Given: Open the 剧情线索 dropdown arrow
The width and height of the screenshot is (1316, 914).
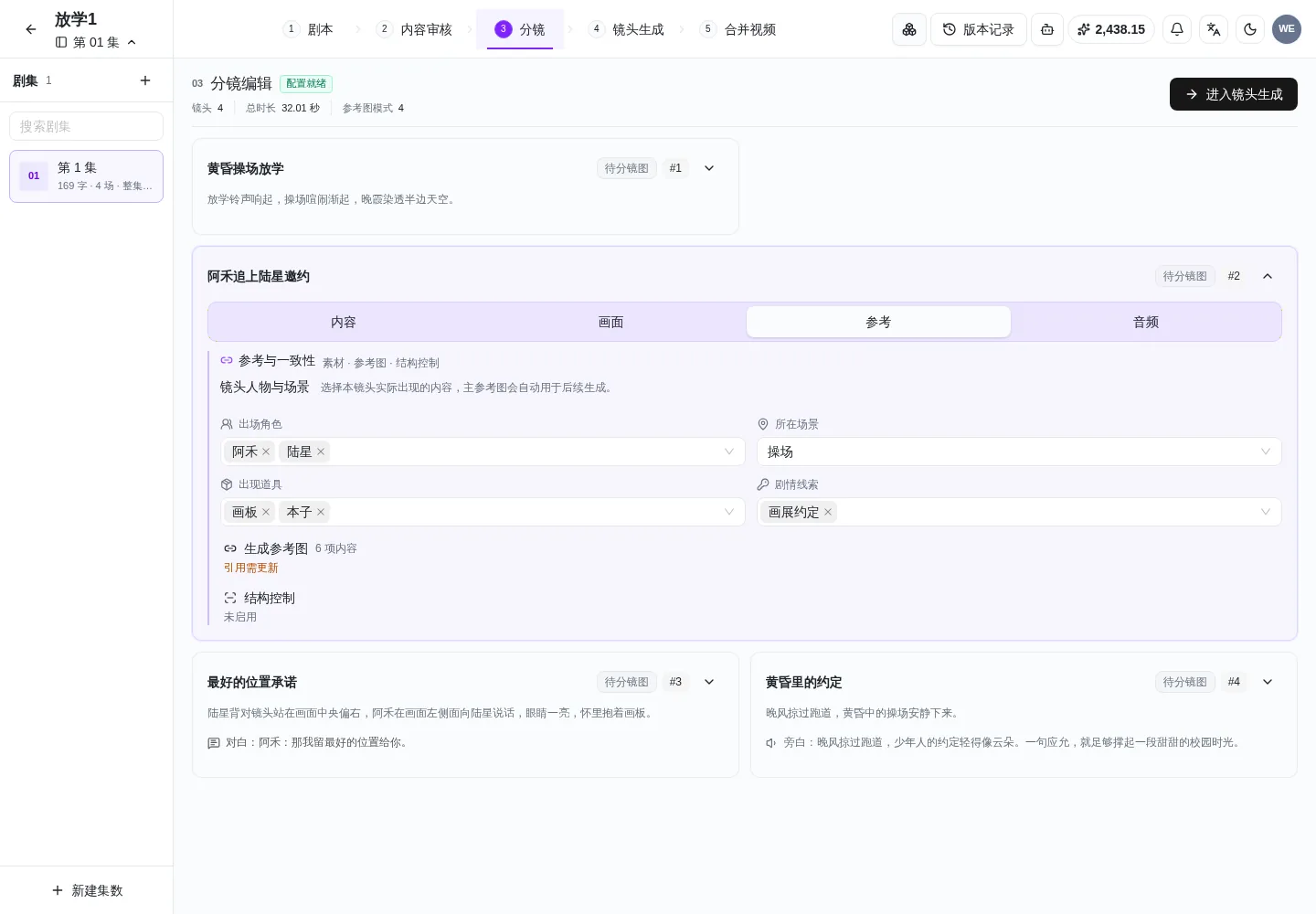Looking at the screenshot, I should pos(1266,512).
